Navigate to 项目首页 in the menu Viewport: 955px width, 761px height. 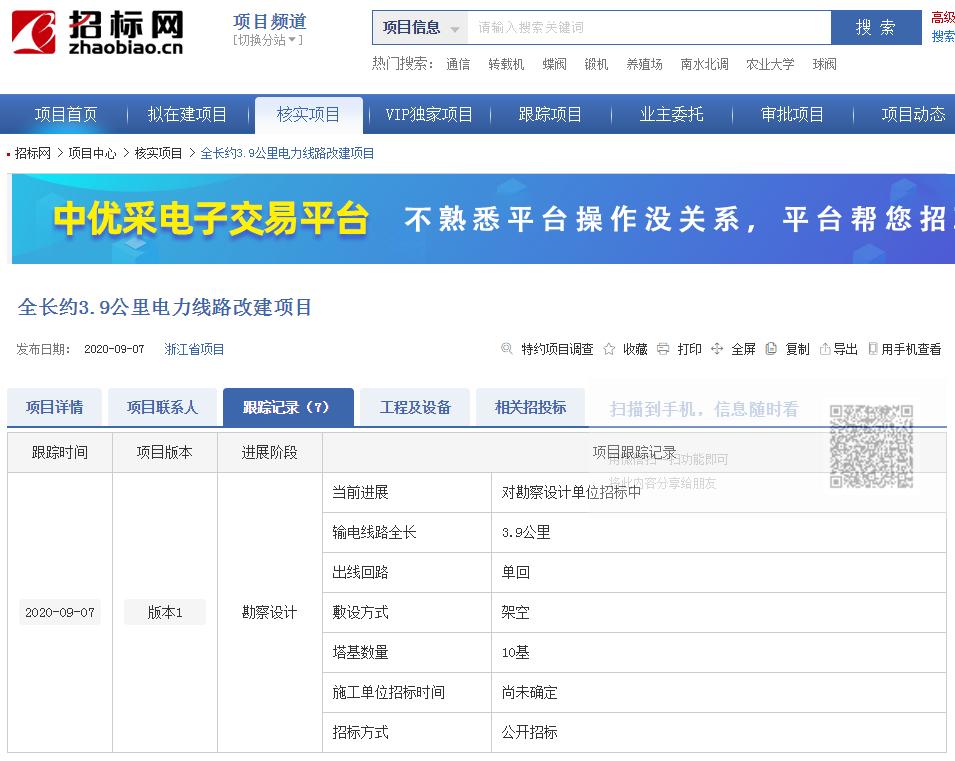click(x=65, y=114)
